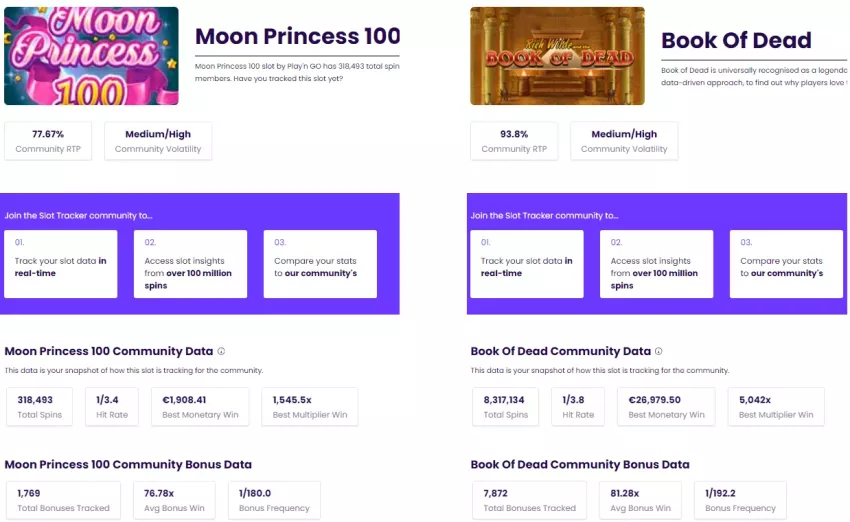Viewport: 850px width, 522px height.
Task: Select the 5,042x Best Multiplier Win box
Action: click(x=776, y=407)
